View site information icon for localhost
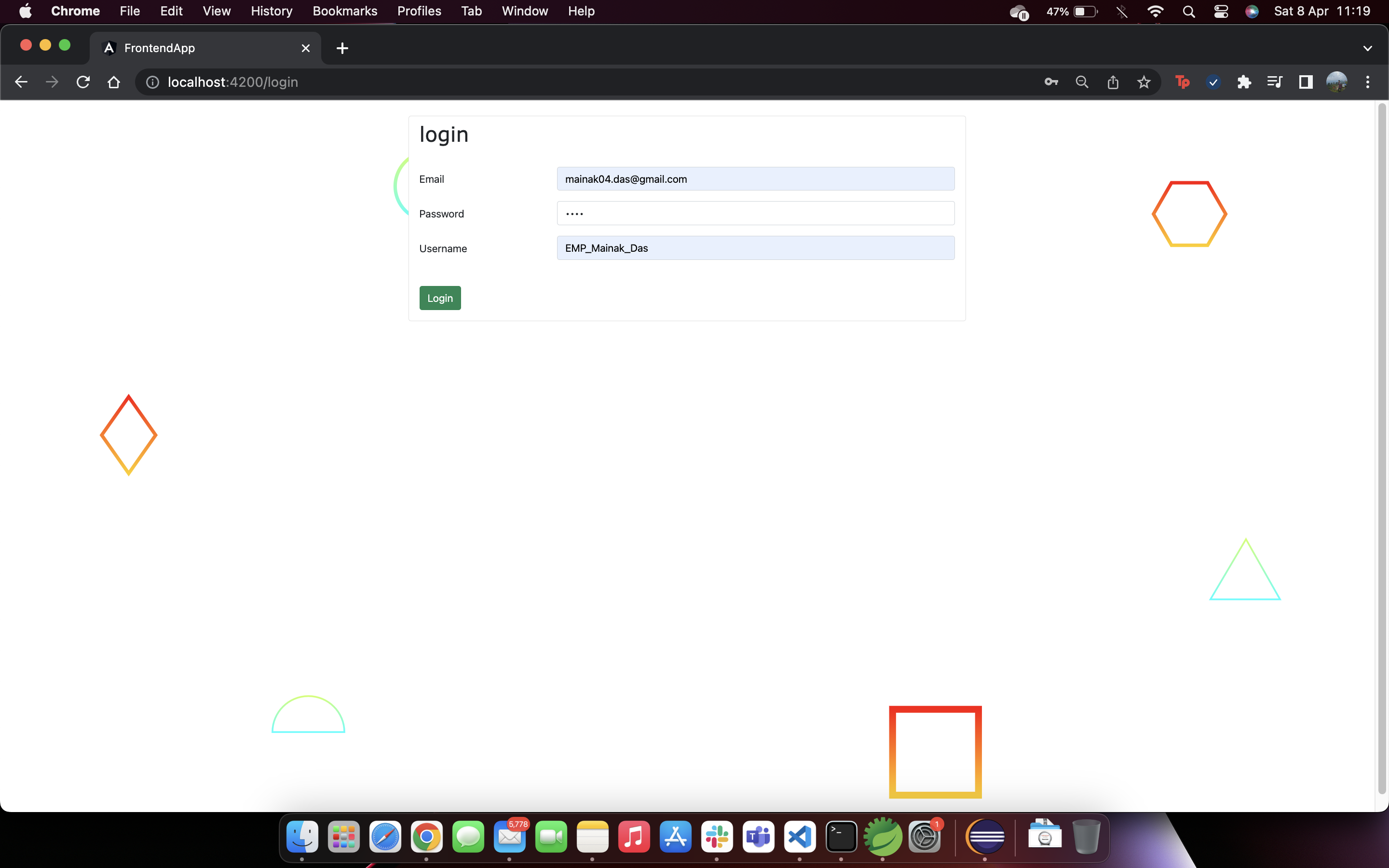 point(153,82)
